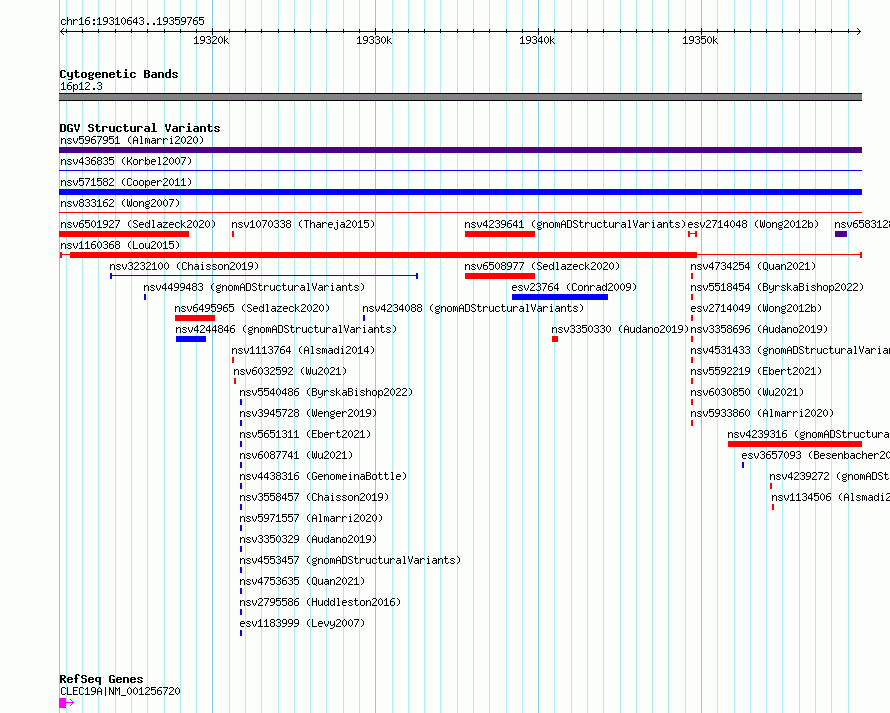Click nsv1070338 (Thareja2015) label
The image size is (890, 713).
pos(303,224)
